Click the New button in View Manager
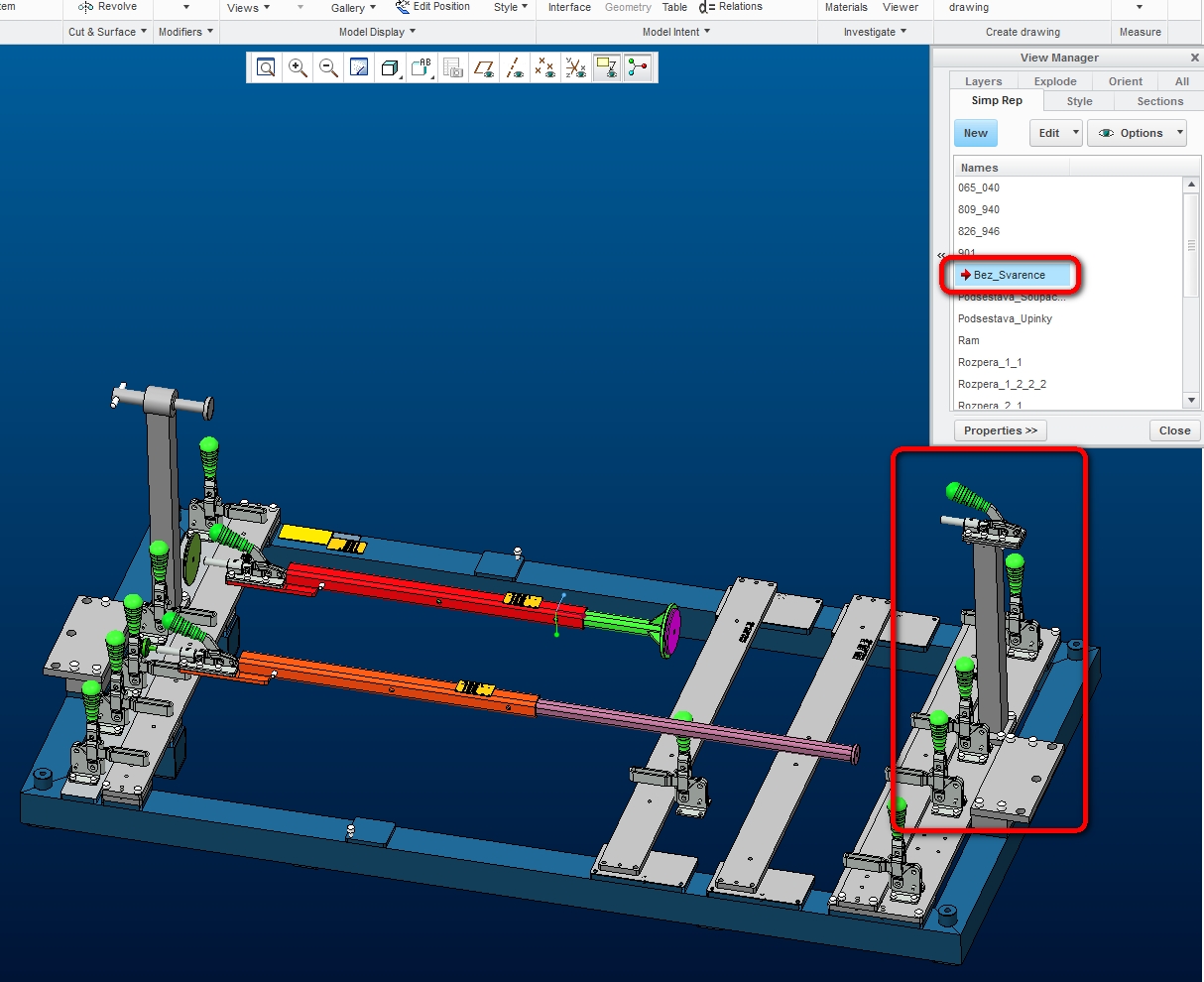This screenshot has height=982, width=1204. coord(976,133)
